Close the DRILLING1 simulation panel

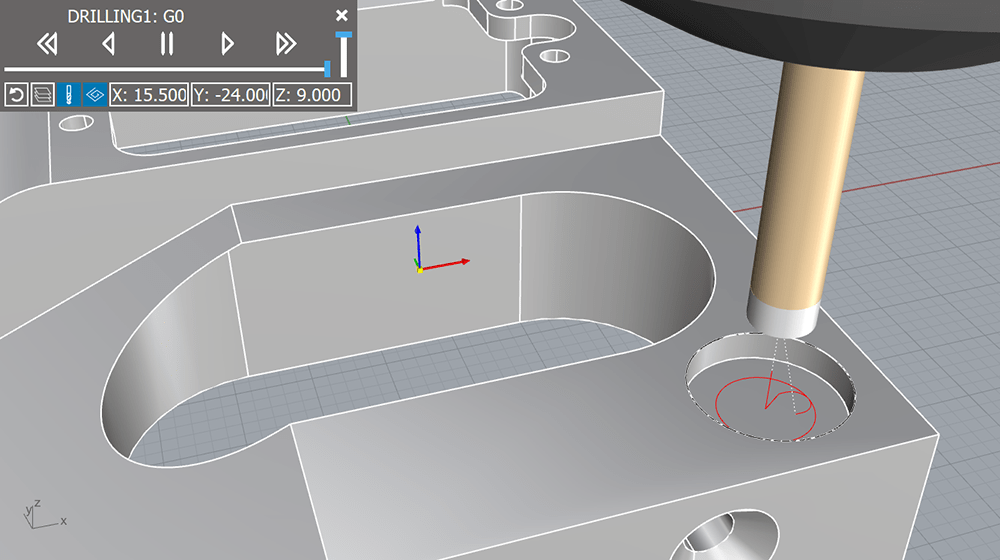[342, 15]
